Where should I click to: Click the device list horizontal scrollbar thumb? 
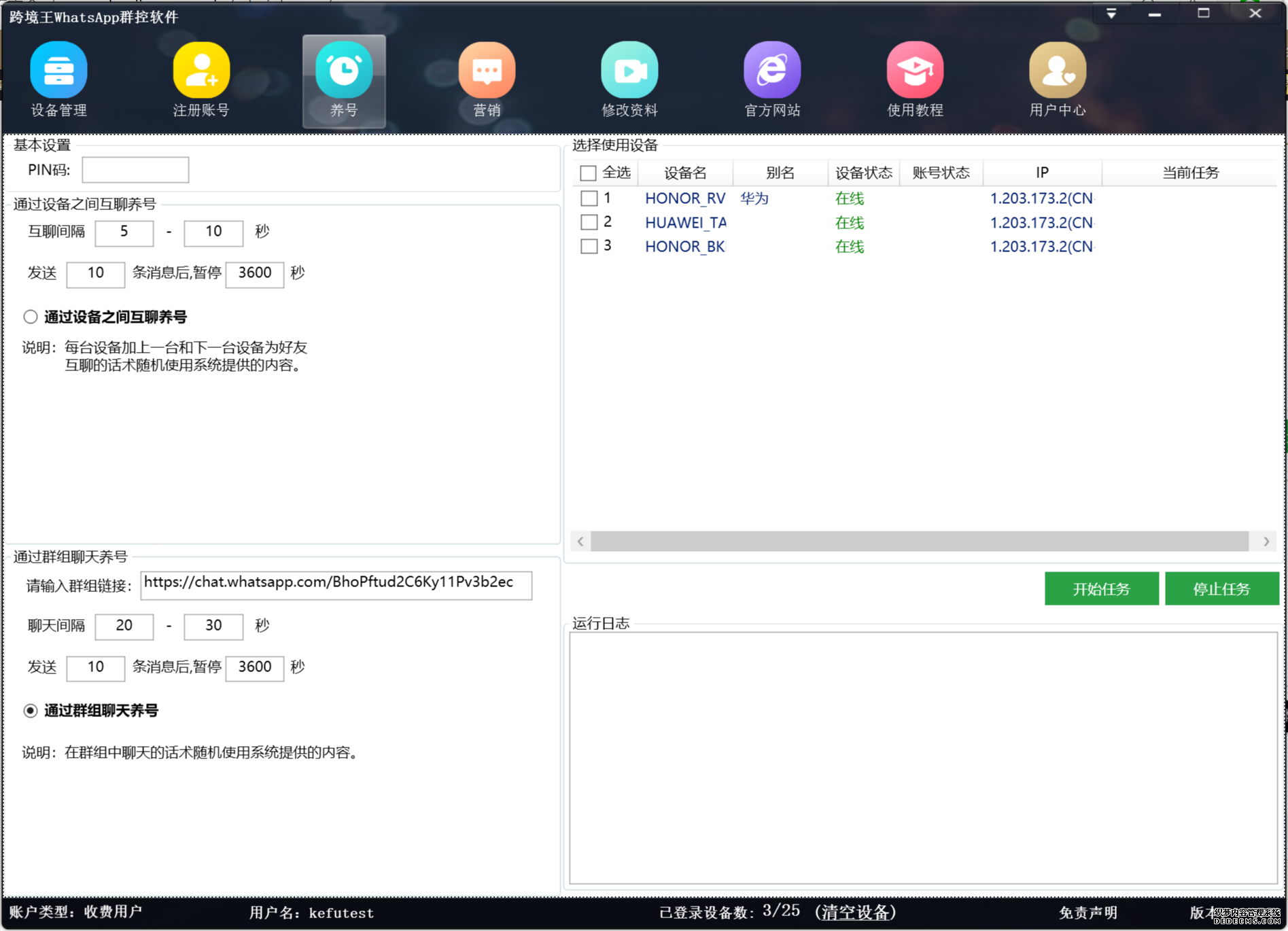tap(920, 542)
